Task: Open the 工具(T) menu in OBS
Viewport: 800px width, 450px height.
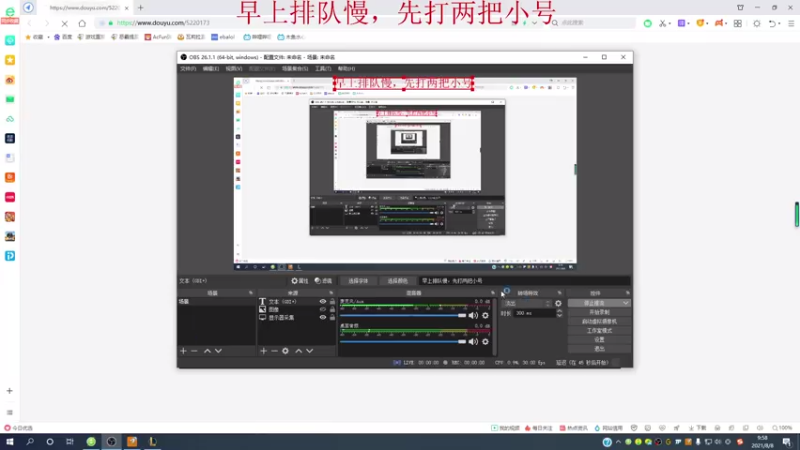Action: pos(323,68)
